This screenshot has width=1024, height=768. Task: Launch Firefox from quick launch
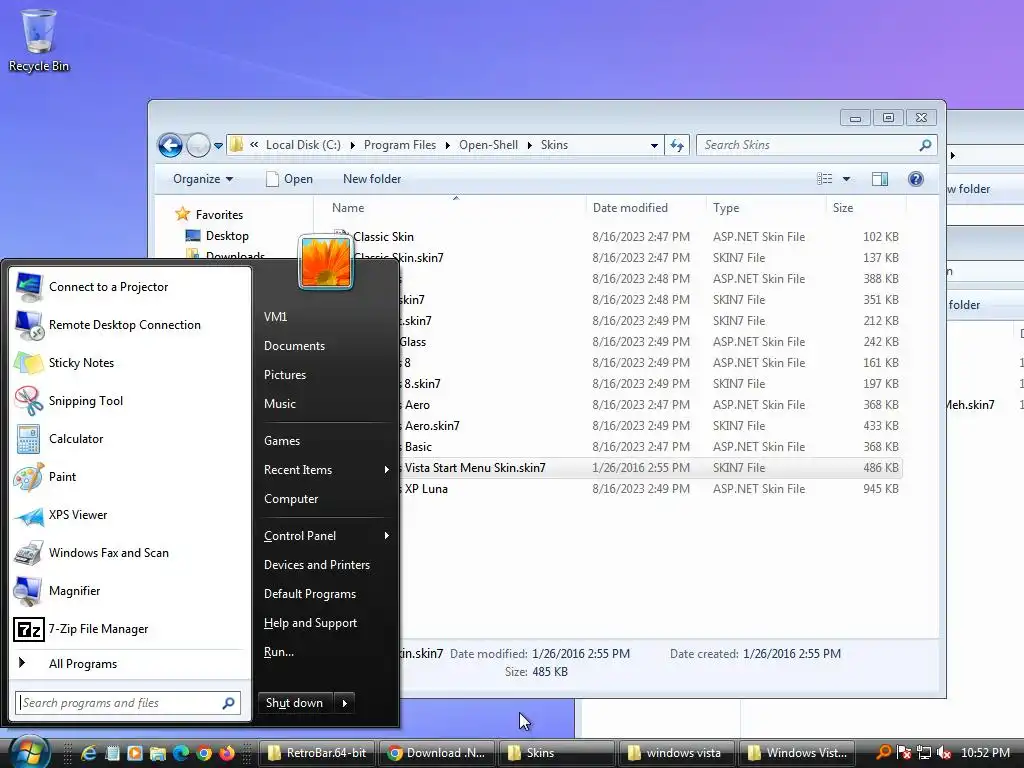(x=227, y=753)
